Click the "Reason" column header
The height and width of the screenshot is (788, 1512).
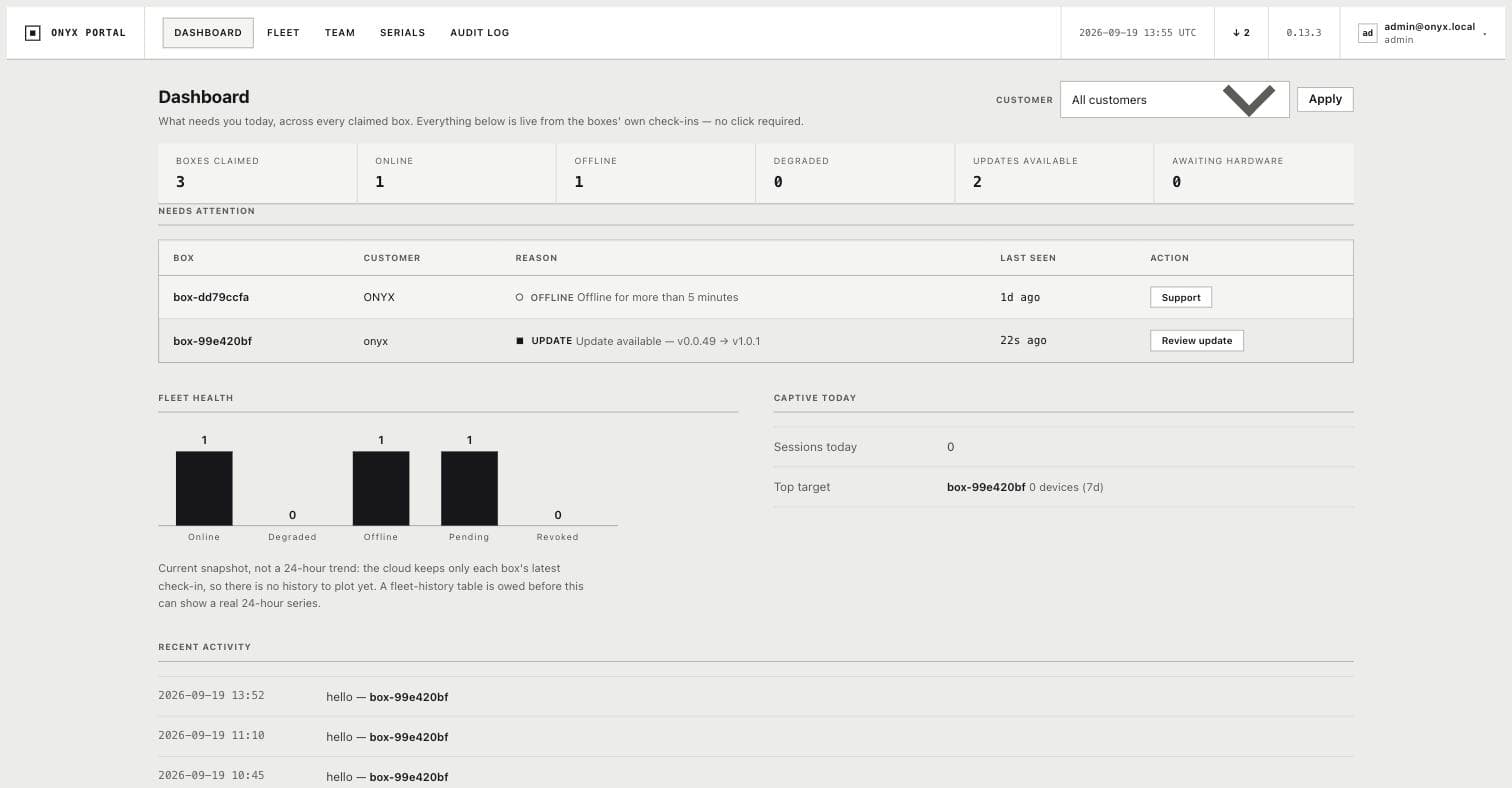tap(536, 258)
